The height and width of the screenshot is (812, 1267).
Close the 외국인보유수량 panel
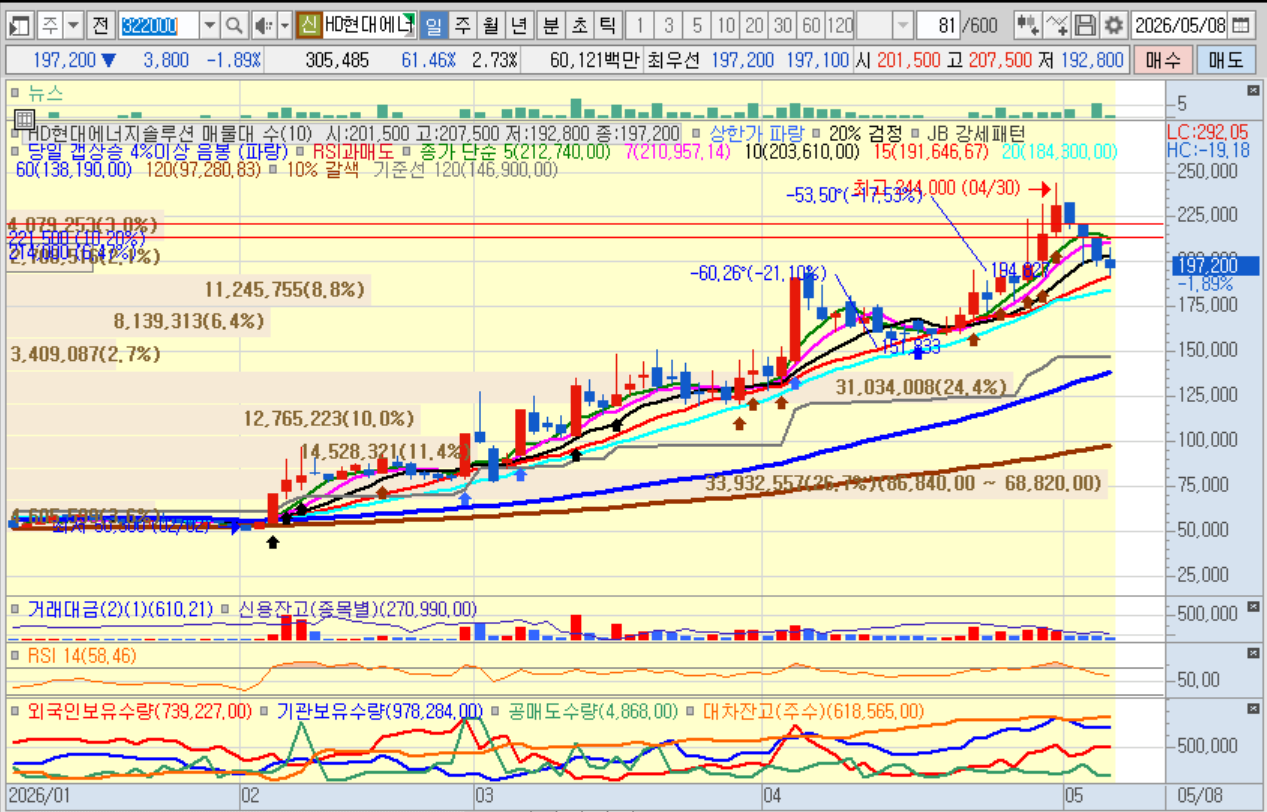pyautogui.click(x=1253, y=708)
